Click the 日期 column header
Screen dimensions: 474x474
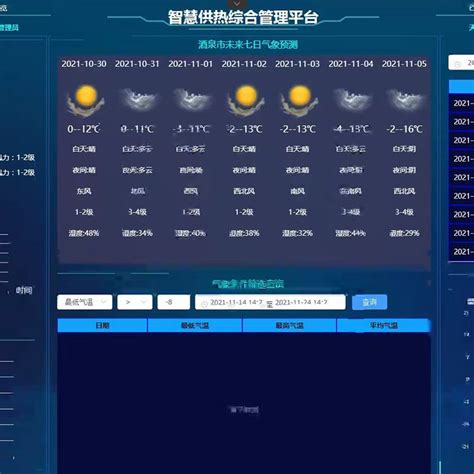[102, 325]
